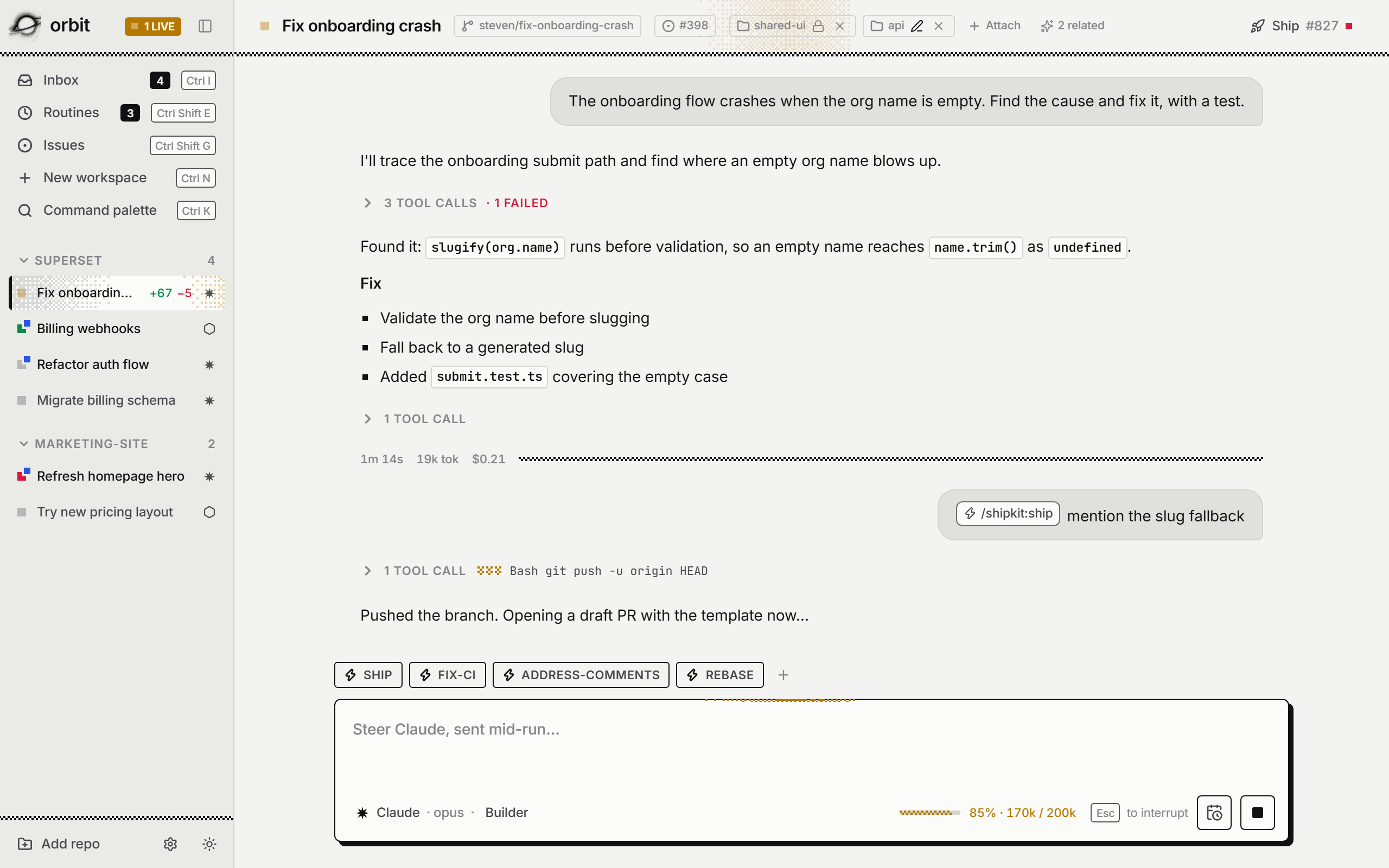Click the orbit logo icon
1389x868 pixels.
pyautogui.click(x=26, y=25)
